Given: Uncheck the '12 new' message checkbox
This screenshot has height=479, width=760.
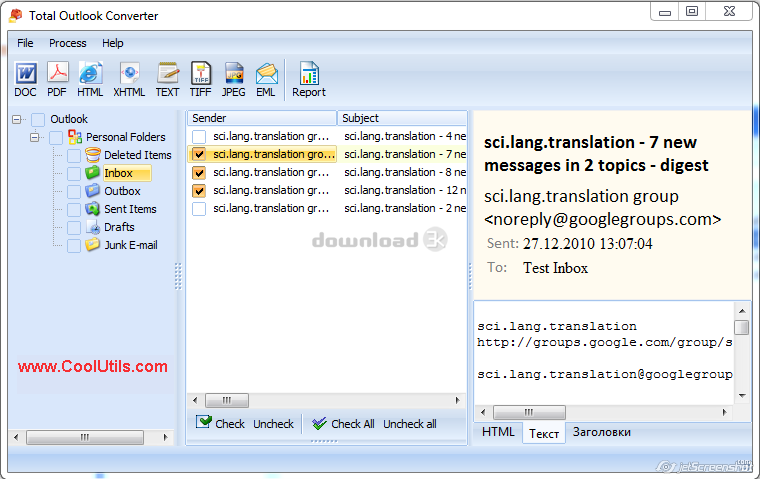Looking at the screenshot, I should (199, 191).
